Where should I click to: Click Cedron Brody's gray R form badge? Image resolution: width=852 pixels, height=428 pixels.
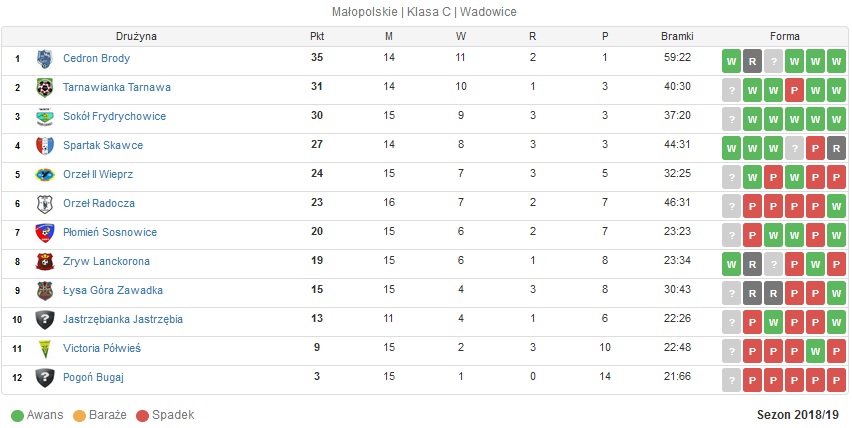[x=752, y=61]
